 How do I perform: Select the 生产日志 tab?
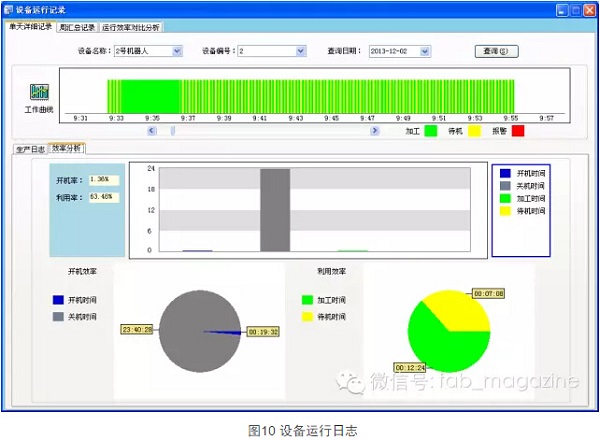click(29, 149)
